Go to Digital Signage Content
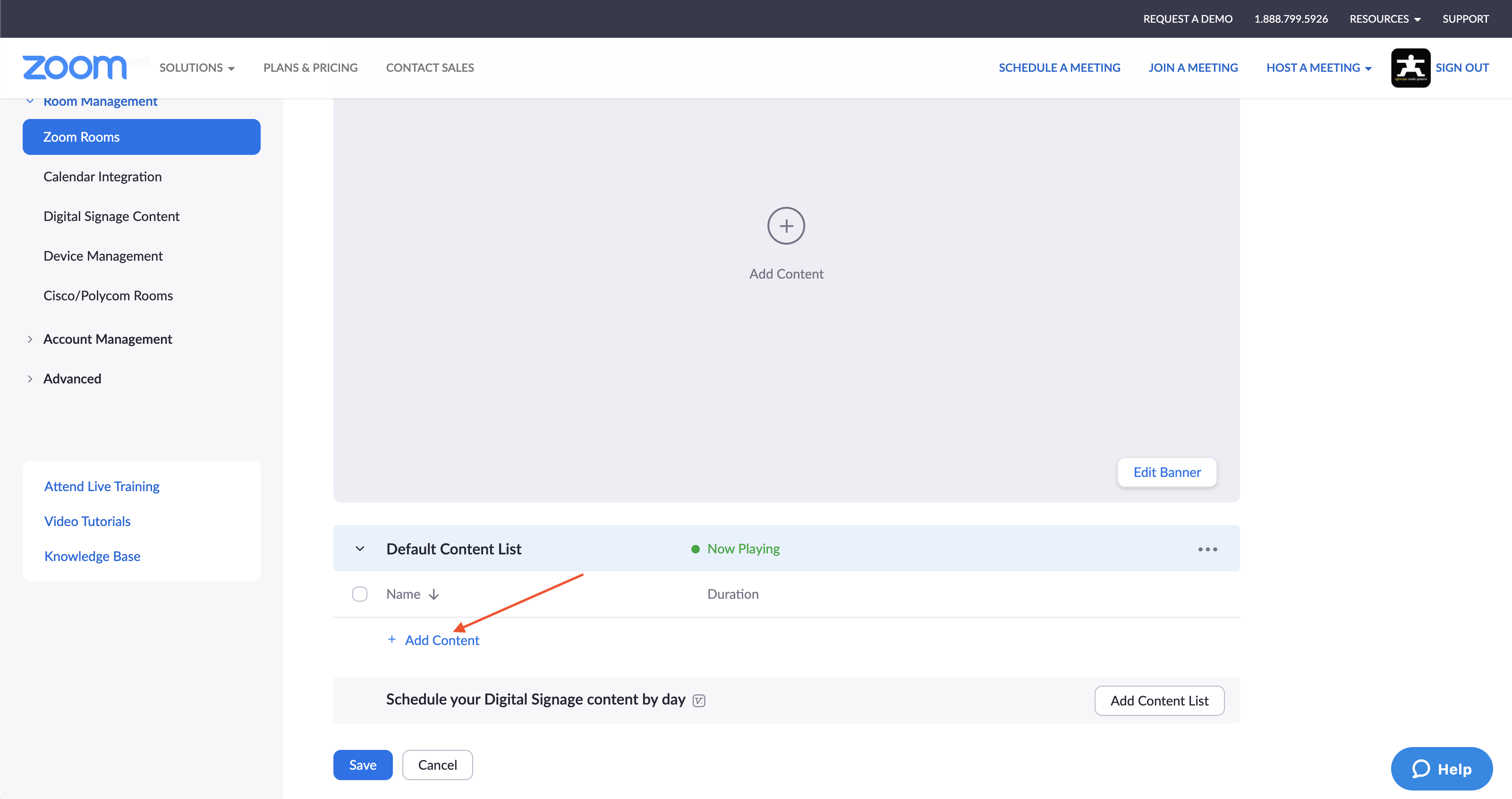 111,216
